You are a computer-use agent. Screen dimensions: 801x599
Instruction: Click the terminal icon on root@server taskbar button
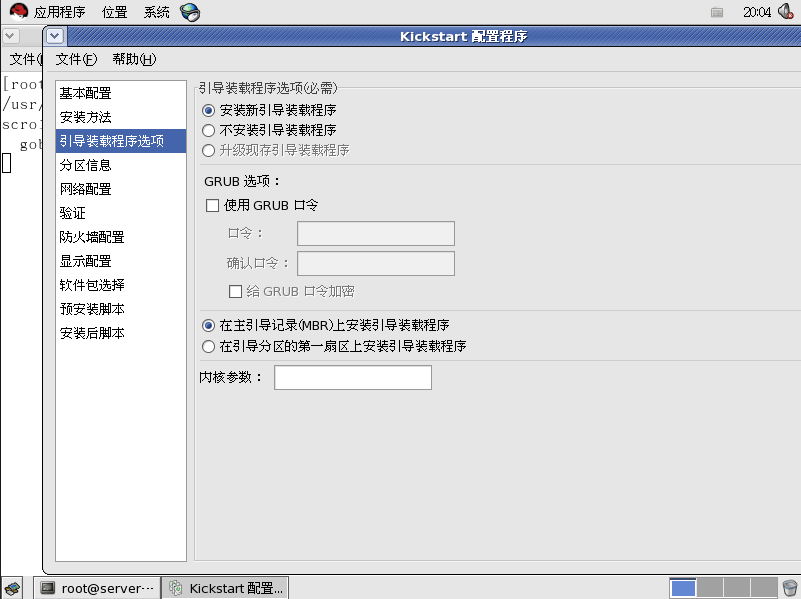[48, 588]
